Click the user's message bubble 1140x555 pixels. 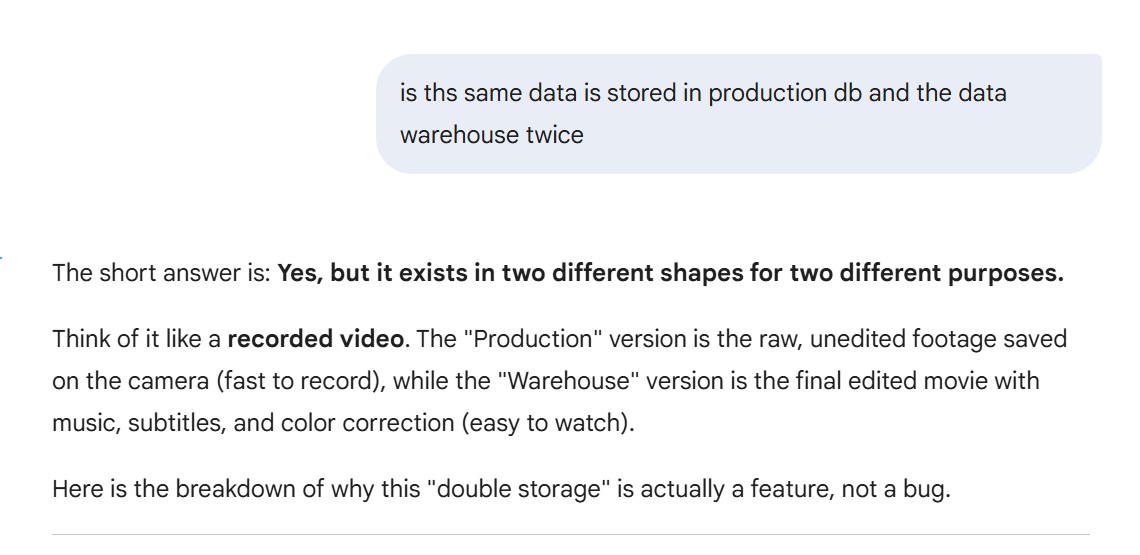coord(738,113)
